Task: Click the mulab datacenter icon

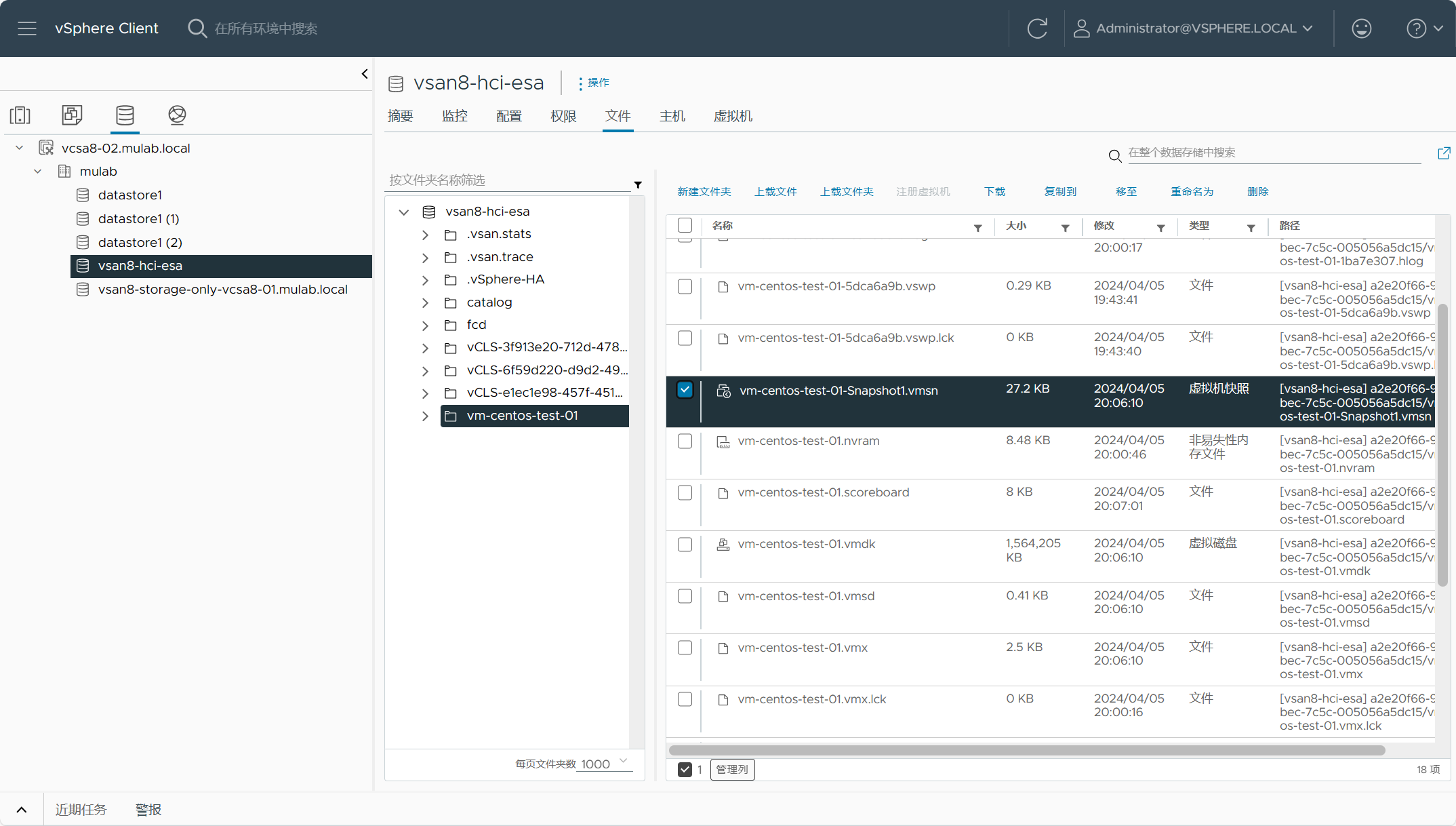Action: 64,172
